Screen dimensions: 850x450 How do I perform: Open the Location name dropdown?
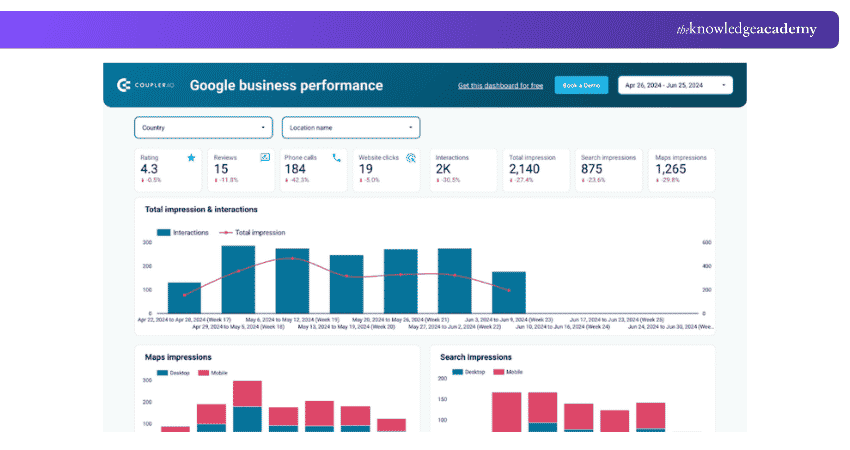(351, 127)
